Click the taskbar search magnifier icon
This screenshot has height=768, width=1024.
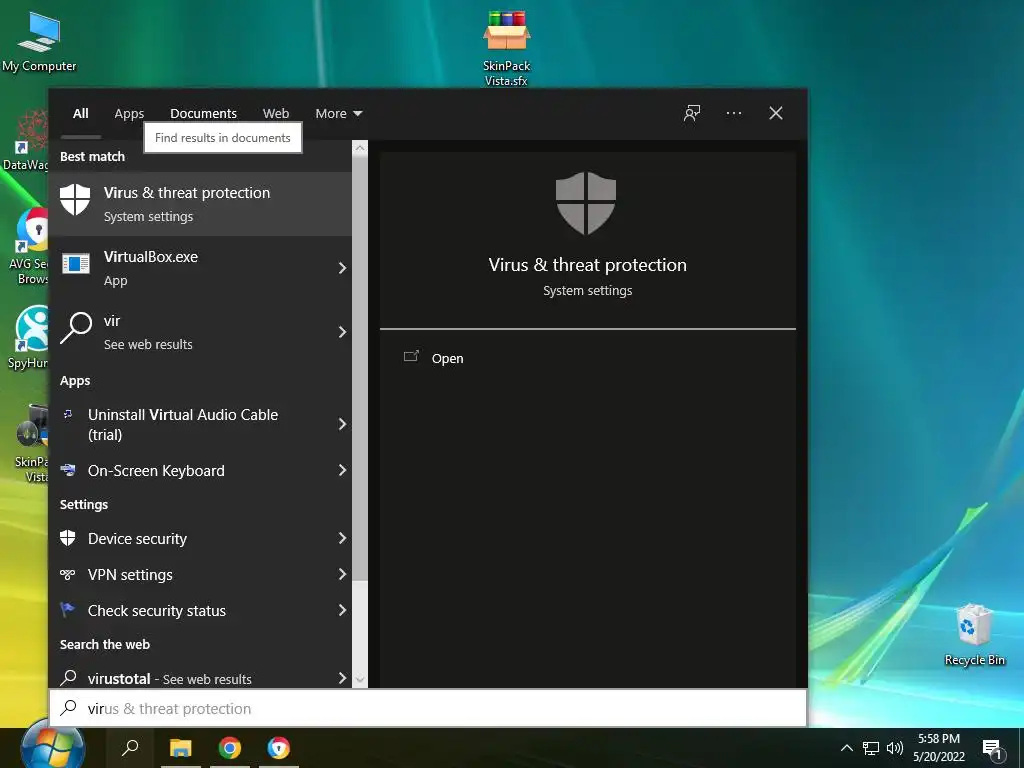(x=130, y=747)
